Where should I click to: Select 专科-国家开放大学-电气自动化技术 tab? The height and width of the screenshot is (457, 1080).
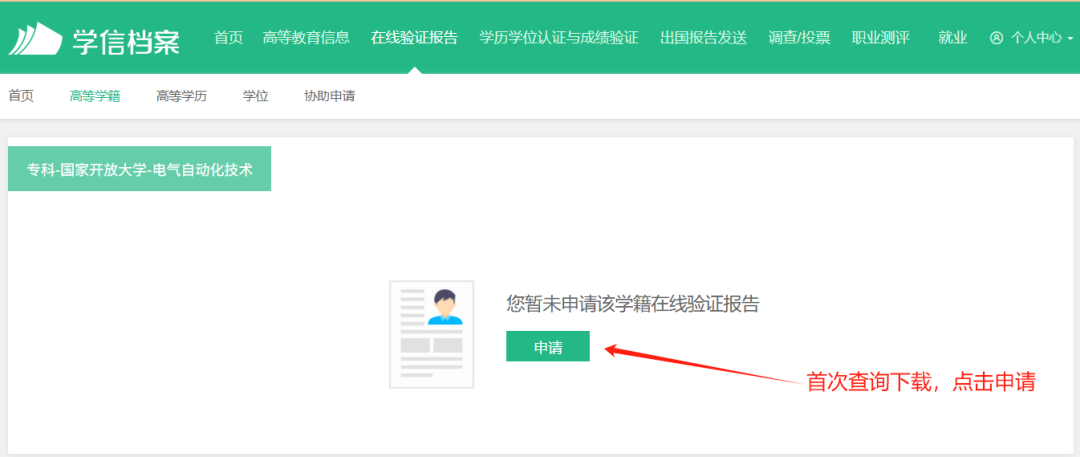click(x=139, y=169)
